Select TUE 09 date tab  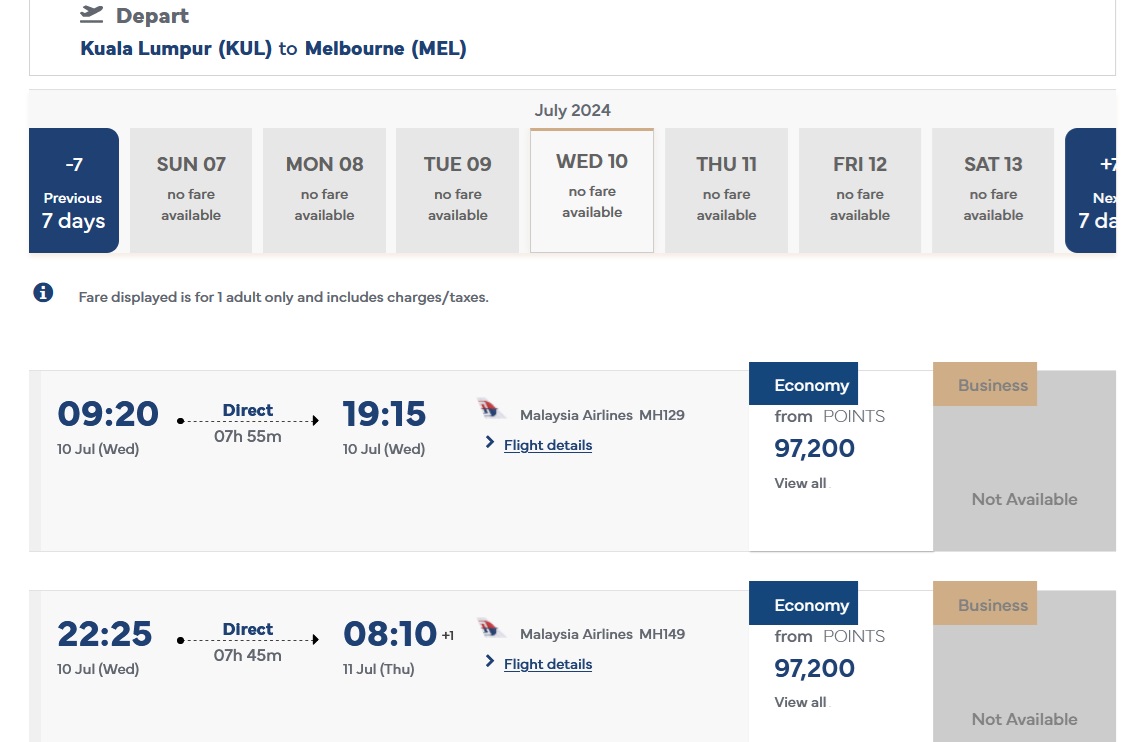pos(458,191)
